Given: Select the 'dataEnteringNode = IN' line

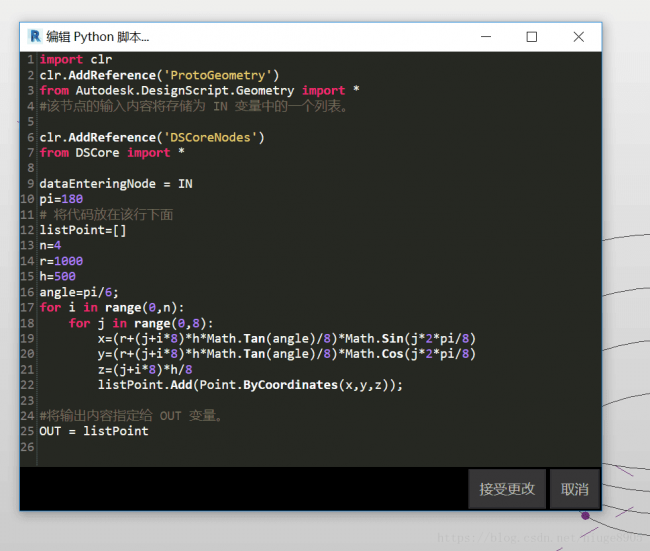Looking at the screenshot, I should click(116, 184).
